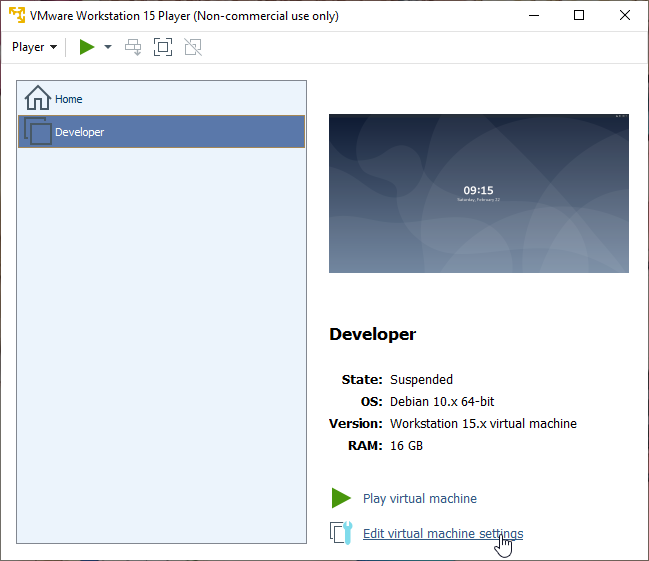649x561 pixels.
Task: Click the Developer VM screen thumbnail
Action: 479,193
